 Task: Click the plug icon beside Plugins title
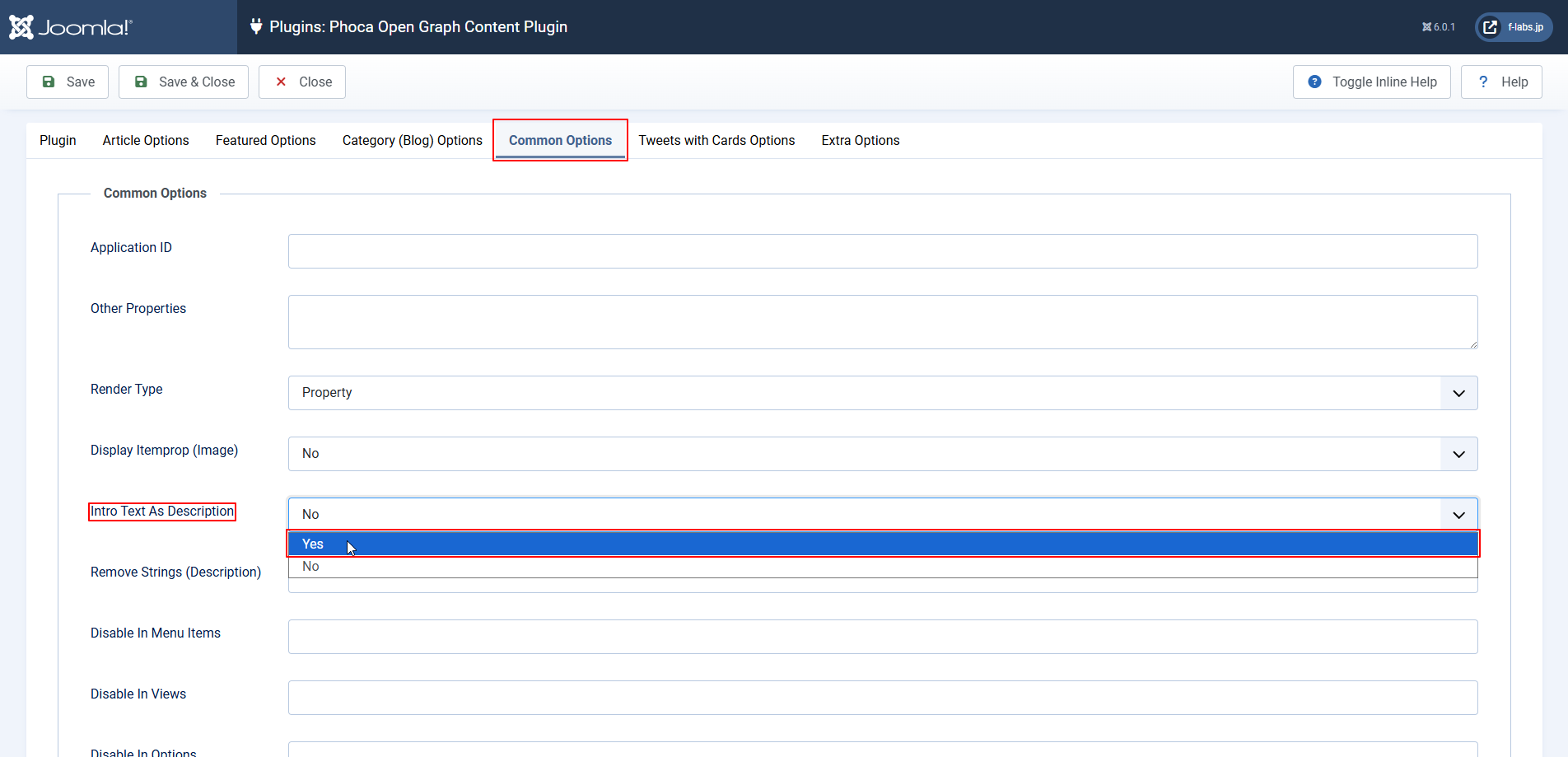coord(256,26)
